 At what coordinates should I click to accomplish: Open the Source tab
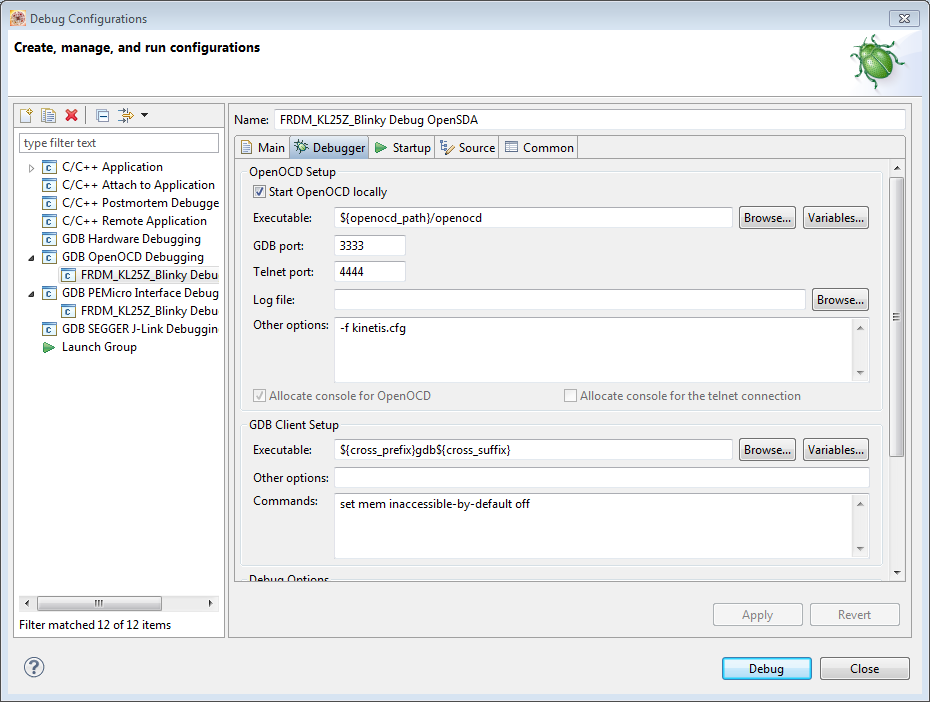[468, 148]
